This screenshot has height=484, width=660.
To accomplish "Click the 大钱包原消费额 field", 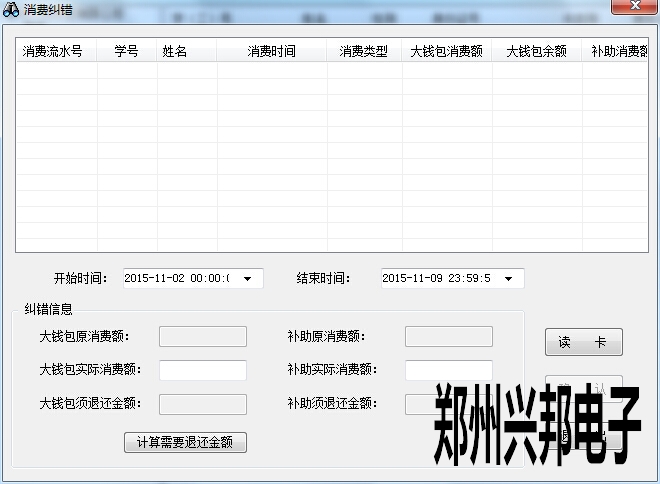I will point(203,337).
